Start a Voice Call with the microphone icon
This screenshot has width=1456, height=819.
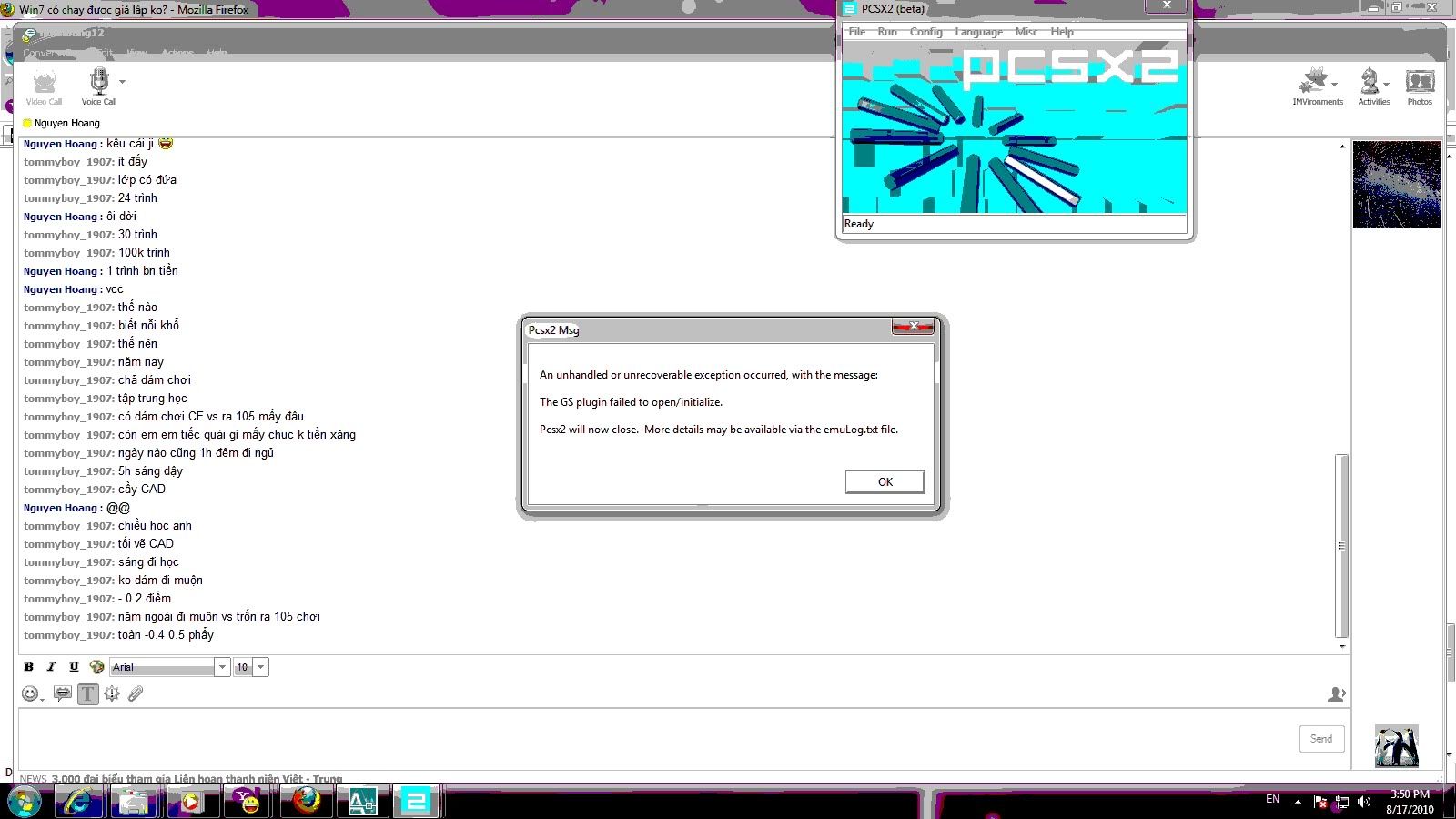click(99, 87)
